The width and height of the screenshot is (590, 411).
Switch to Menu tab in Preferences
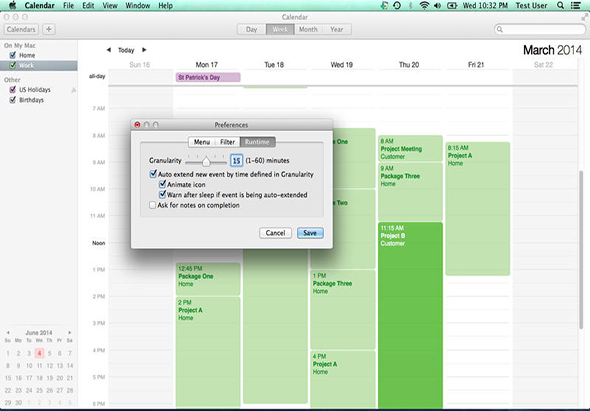[x=202, y=142]
